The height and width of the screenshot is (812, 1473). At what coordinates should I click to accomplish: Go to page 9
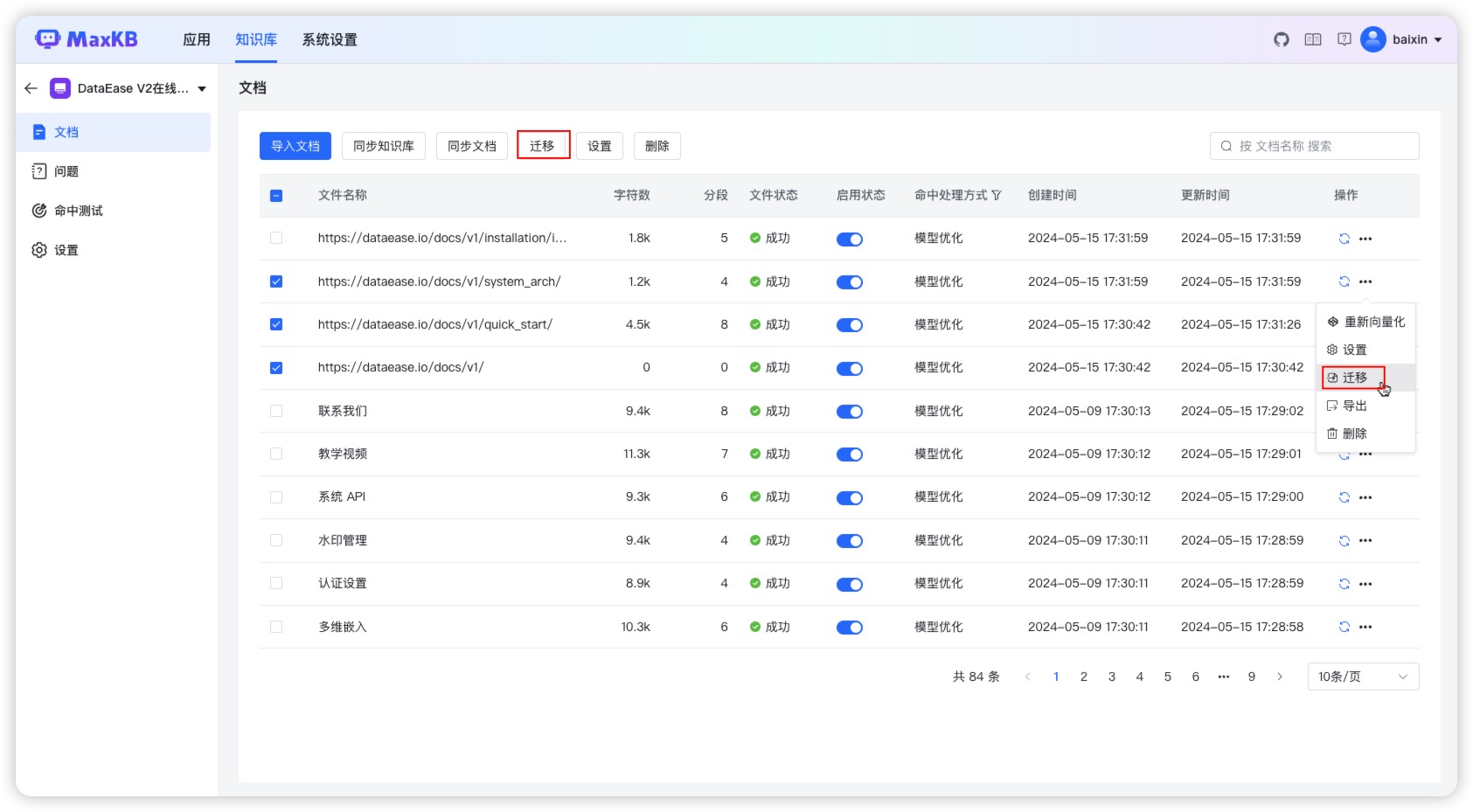tap(1252, 677)
